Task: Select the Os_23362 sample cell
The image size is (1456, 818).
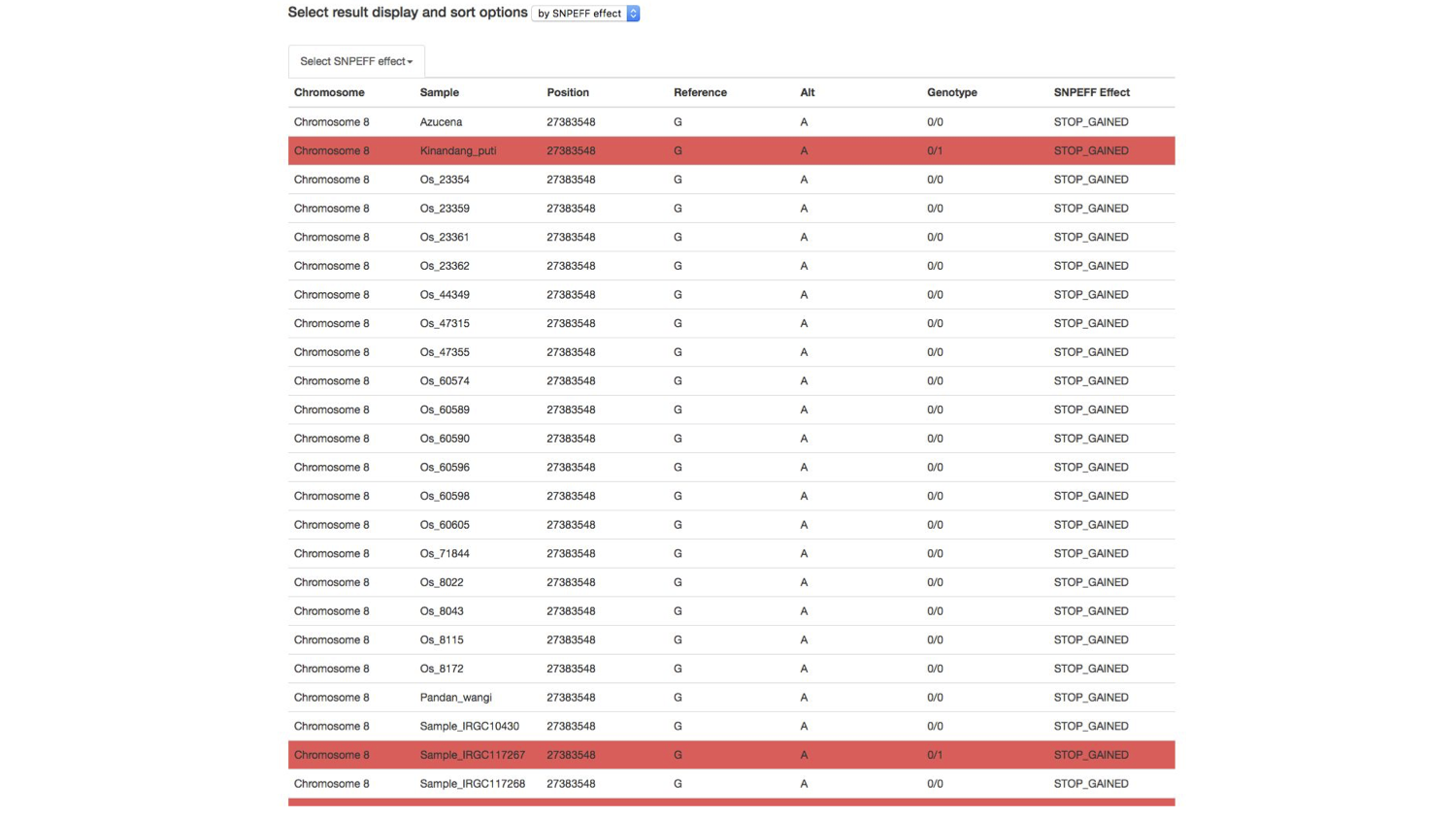Action: [445, 266]
